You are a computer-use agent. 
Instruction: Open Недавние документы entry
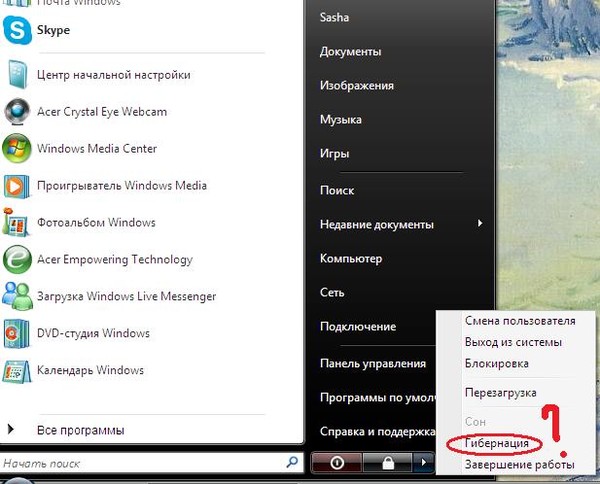point(377,224)
